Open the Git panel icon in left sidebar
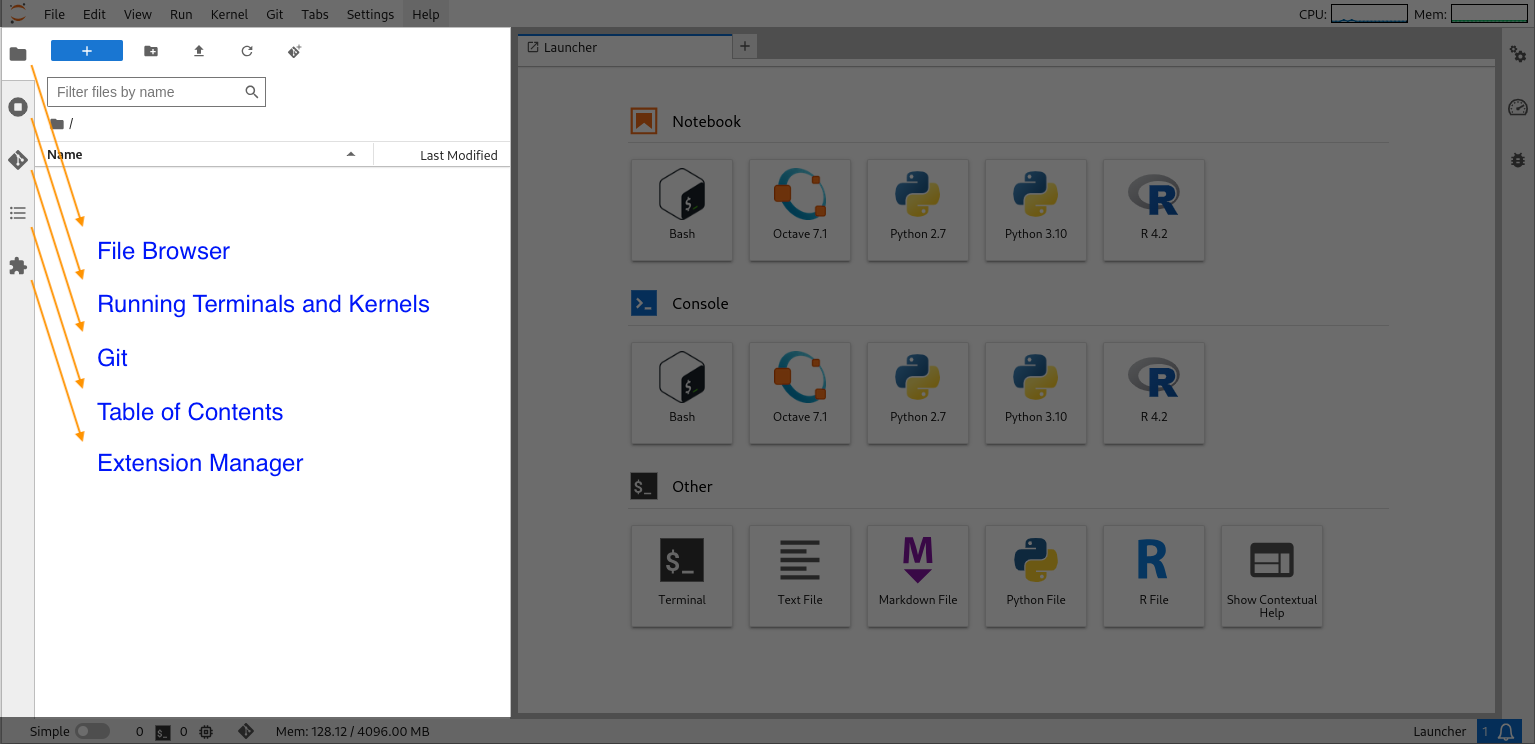Viewport: 1535px width, 744px height. [x=18, y=160]
